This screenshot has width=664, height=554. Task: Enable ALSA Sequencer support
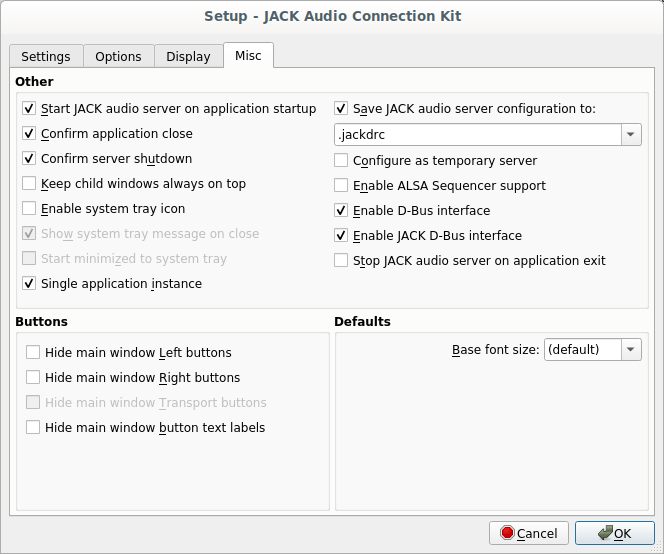coord(342,186)
